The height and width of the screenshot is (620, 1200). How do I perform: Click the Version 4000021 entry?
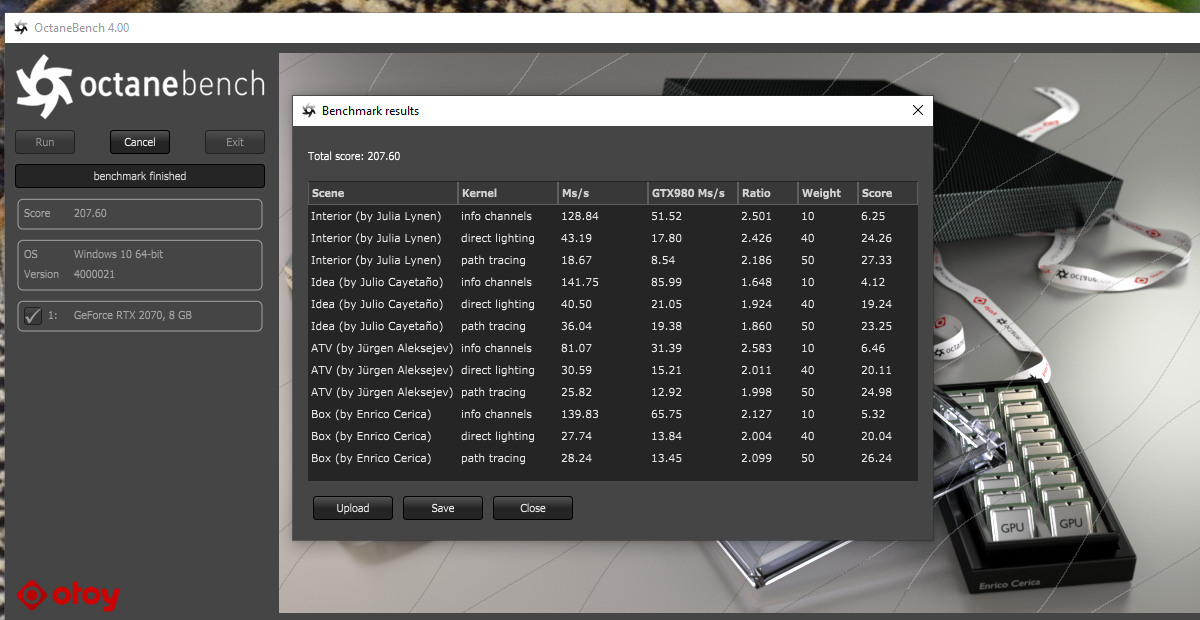tap(69, 274)
